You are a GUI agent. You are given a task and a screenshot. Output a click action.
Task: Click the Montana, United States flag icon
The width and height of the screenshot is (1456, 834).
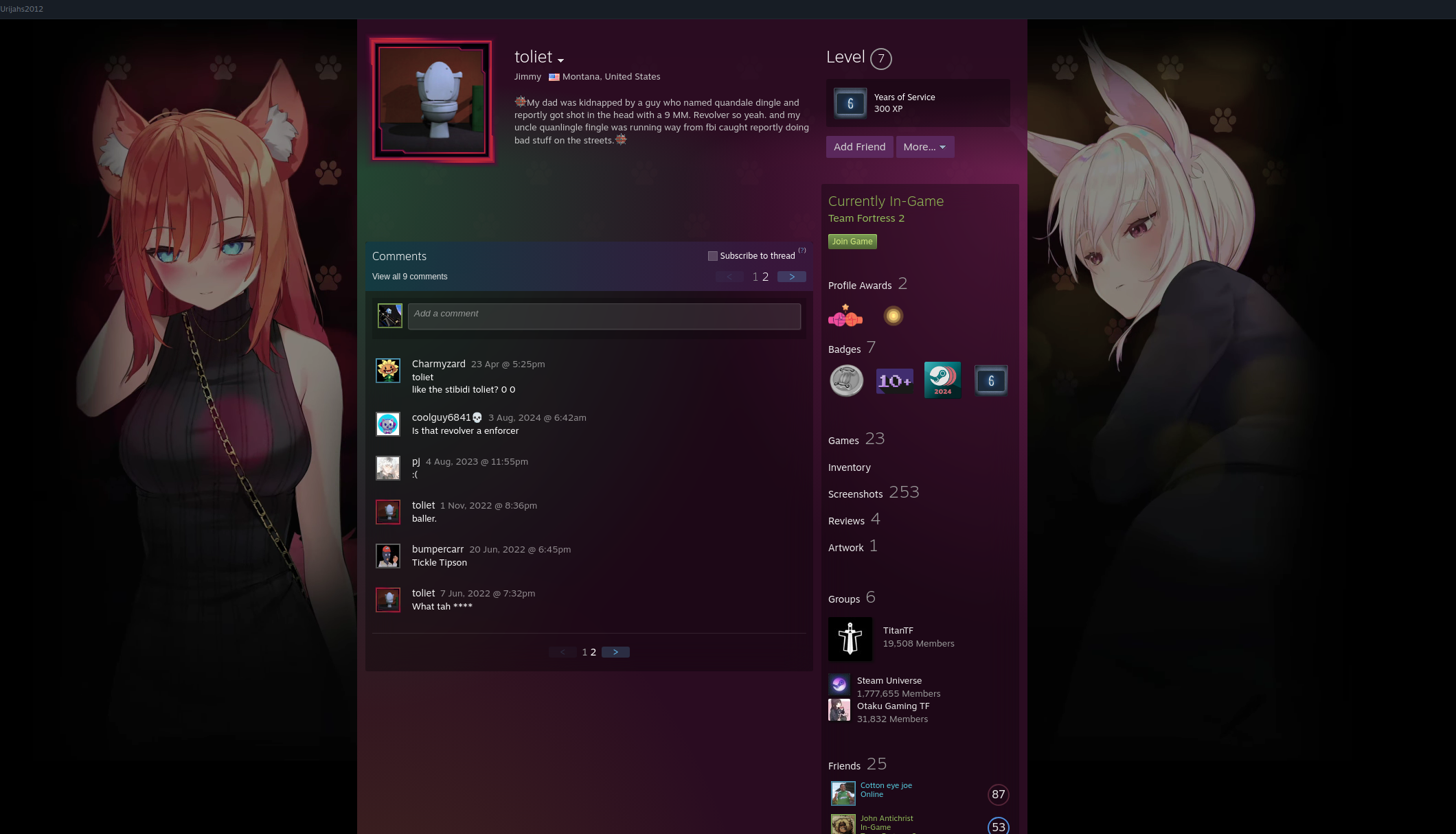pyautogui.click(x=554, y=77)
